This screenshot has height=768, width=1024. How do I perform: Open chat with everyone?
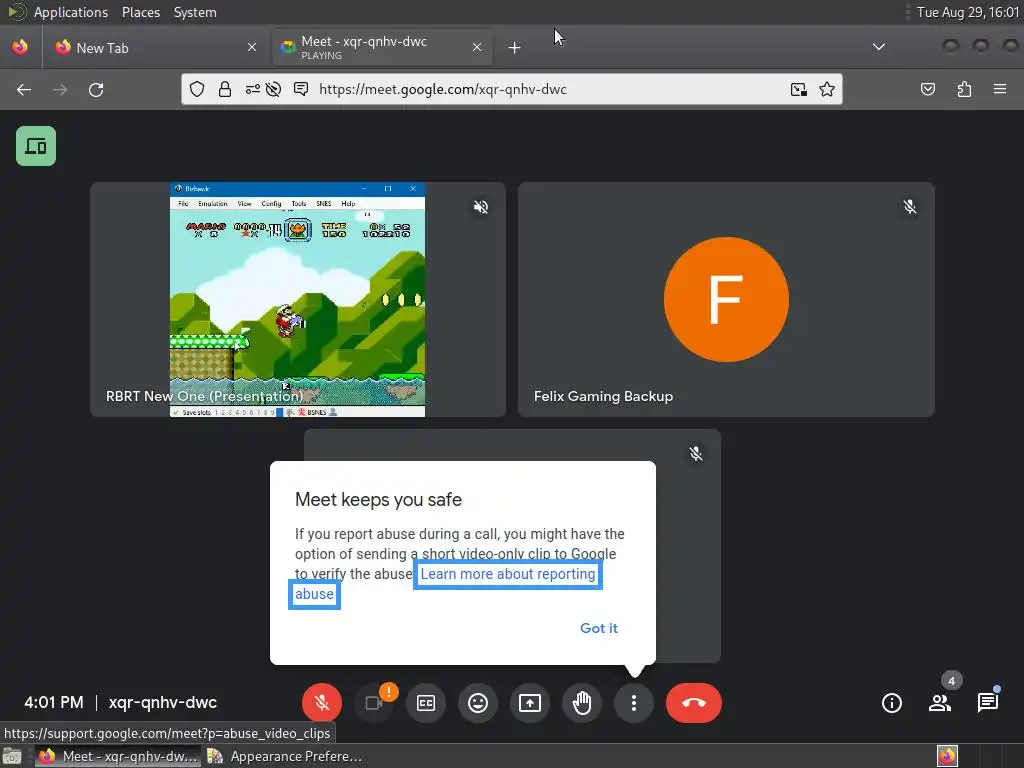[987, 703]
